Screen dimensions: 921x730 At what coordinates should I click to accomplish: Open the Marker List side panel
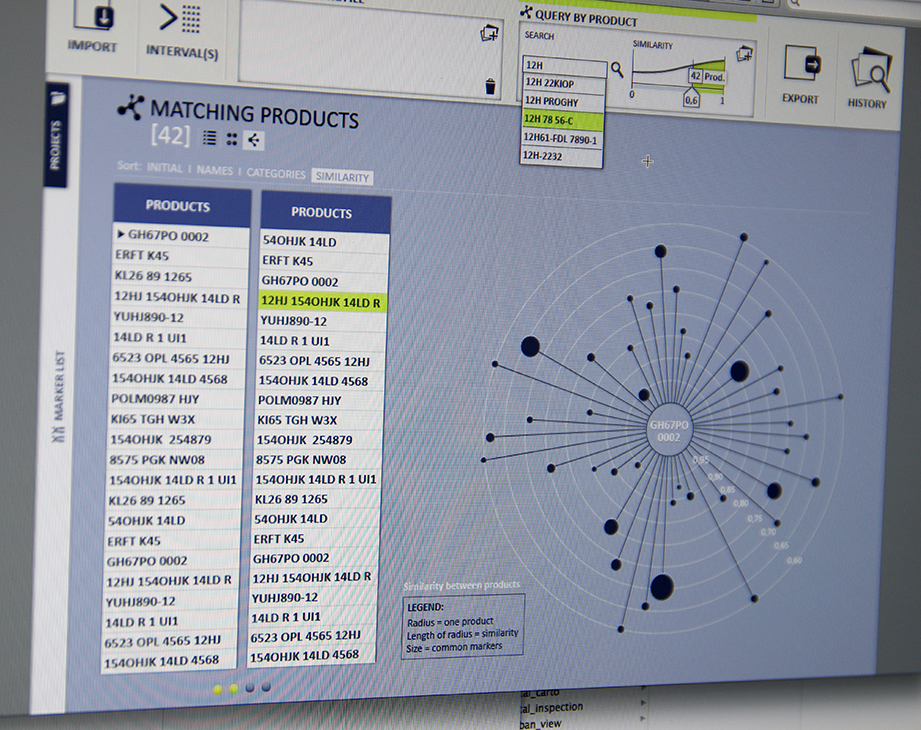click(59, 396)
